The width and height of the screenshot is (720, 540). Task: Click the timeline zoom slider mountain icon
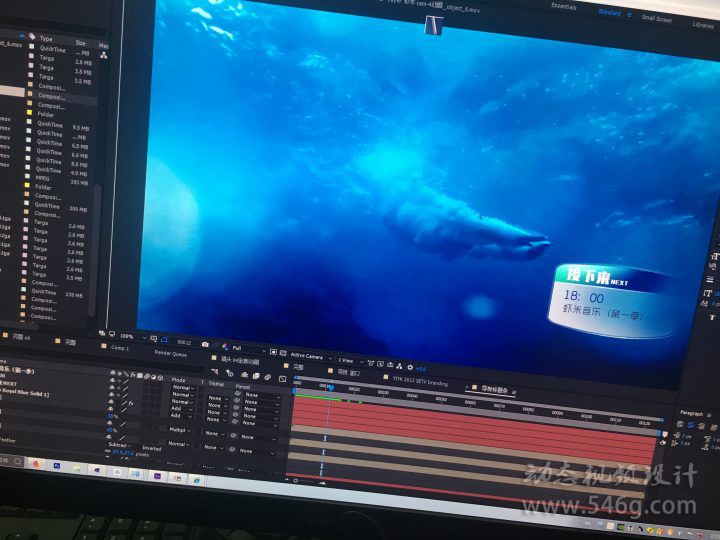[322, 483]
